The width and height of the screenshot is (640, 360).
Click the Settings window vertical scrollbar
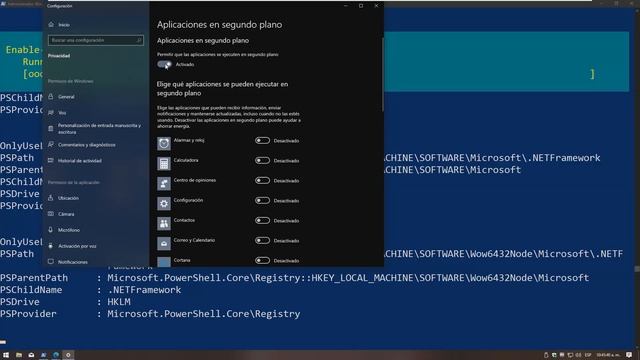[x=382, y=74]
